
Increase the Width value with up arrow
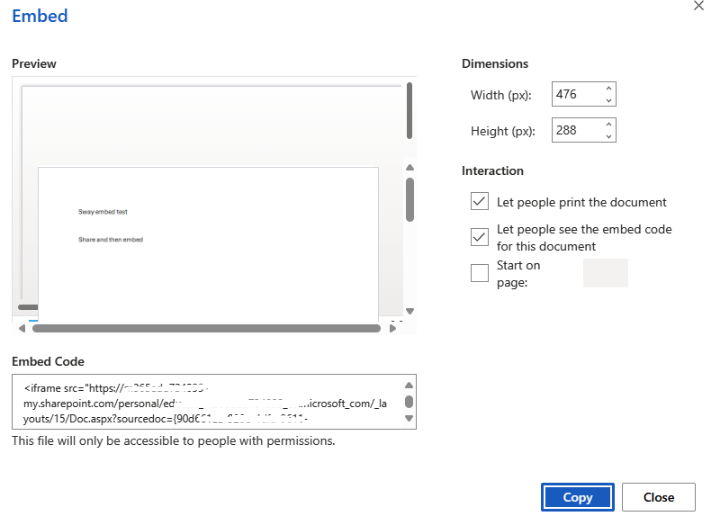[x=608, y=88]
